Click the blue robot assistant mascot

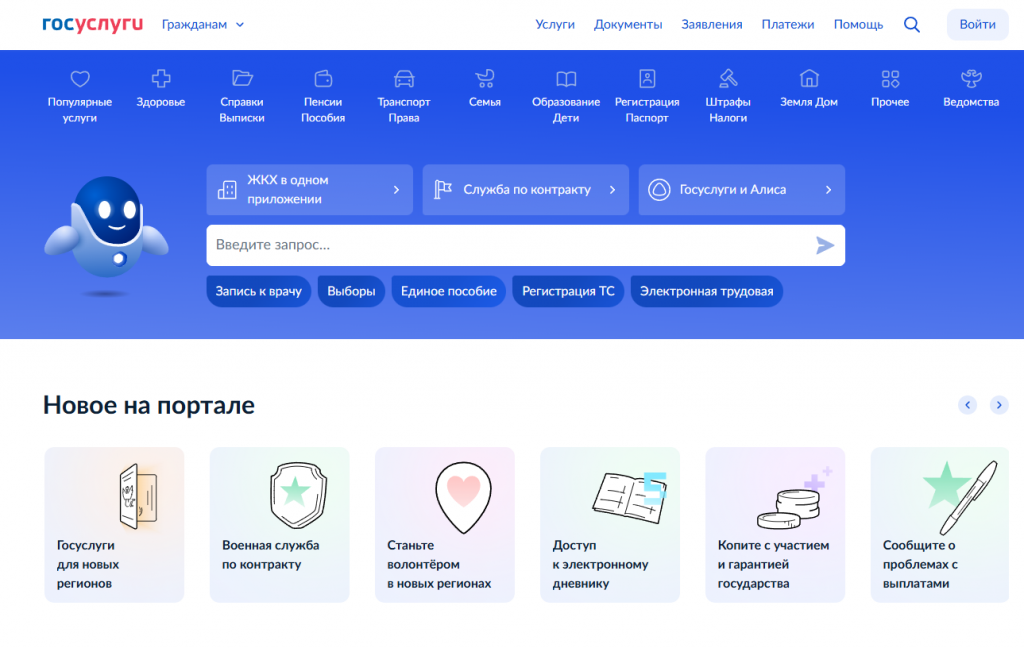click(x=106, y=228)
